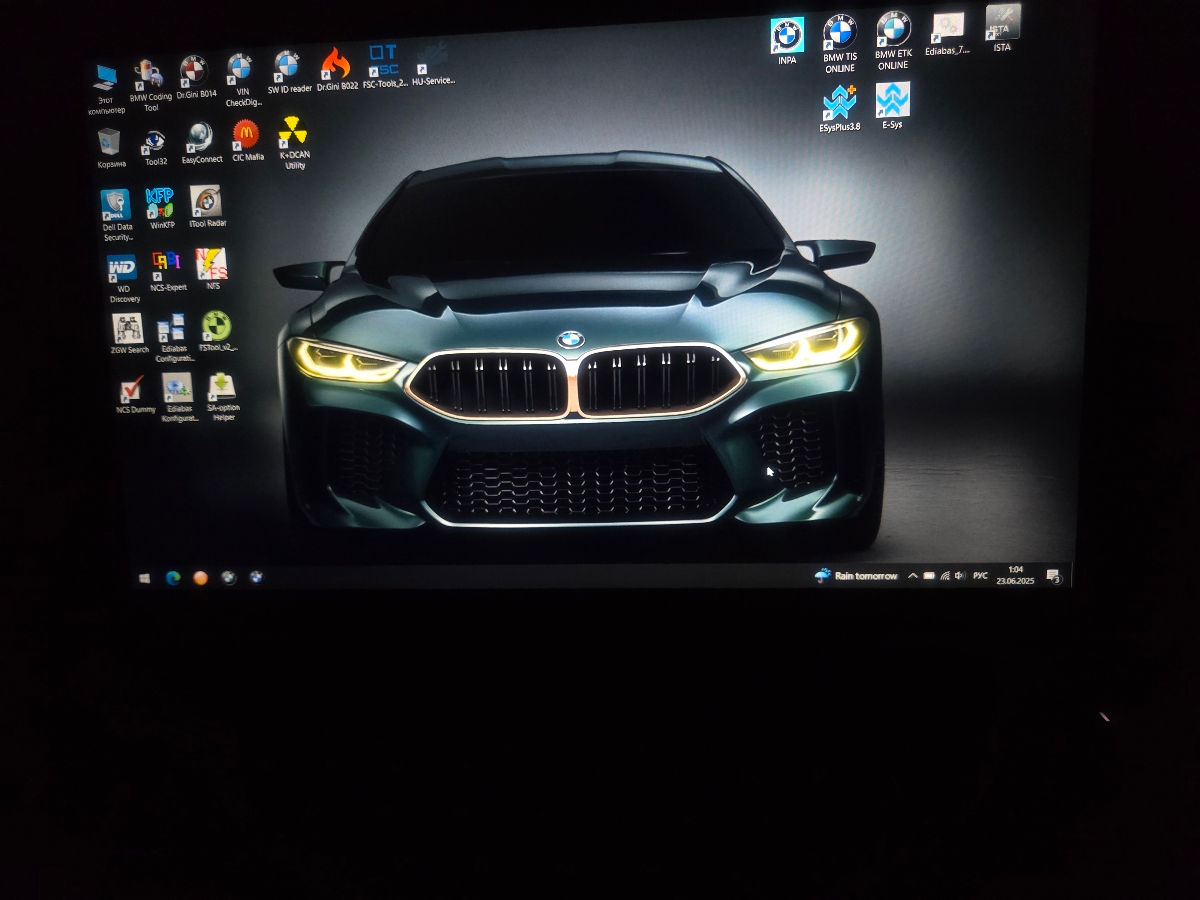This screenshot has height=900, width=1200.
Task: Open the speaker volume control in tray
Action: [x=960, y=576]
